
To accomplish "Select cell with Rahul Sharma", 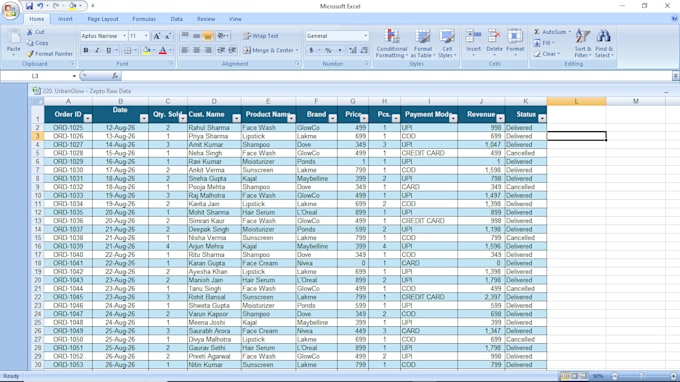I will tap(214, 128).
